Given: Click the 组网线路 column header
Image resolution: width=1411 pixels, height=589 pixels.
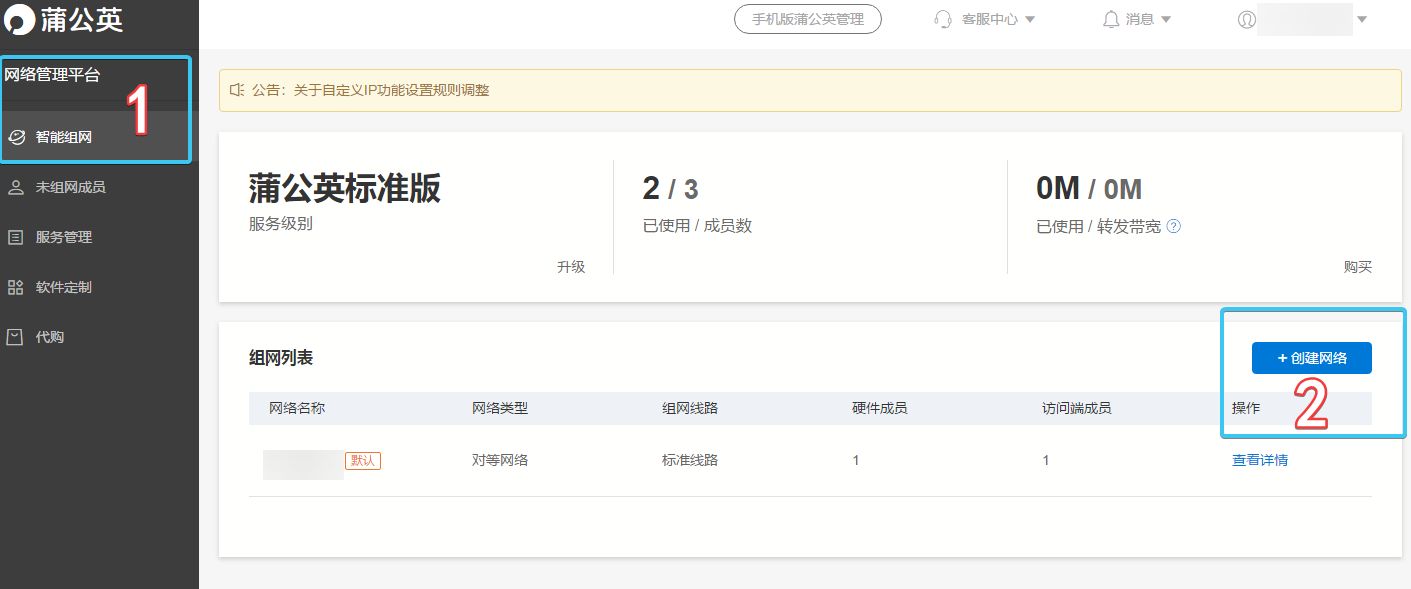Looking at the screenshot, I should tap(690, 408).
